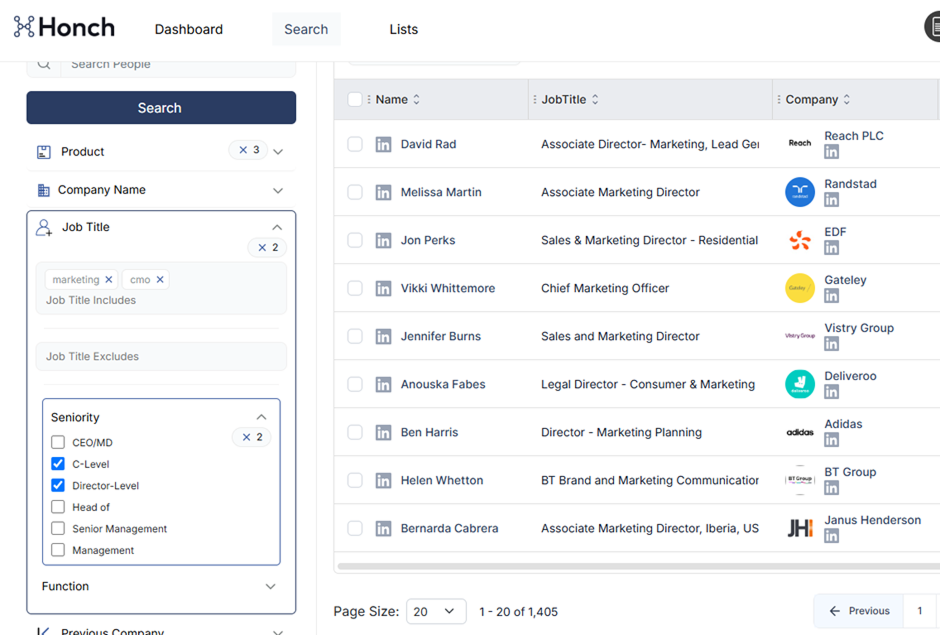The image size is (940, 635).
Task: Click the blue Search button
Action: pyautogui.click(x=161, y=108)
